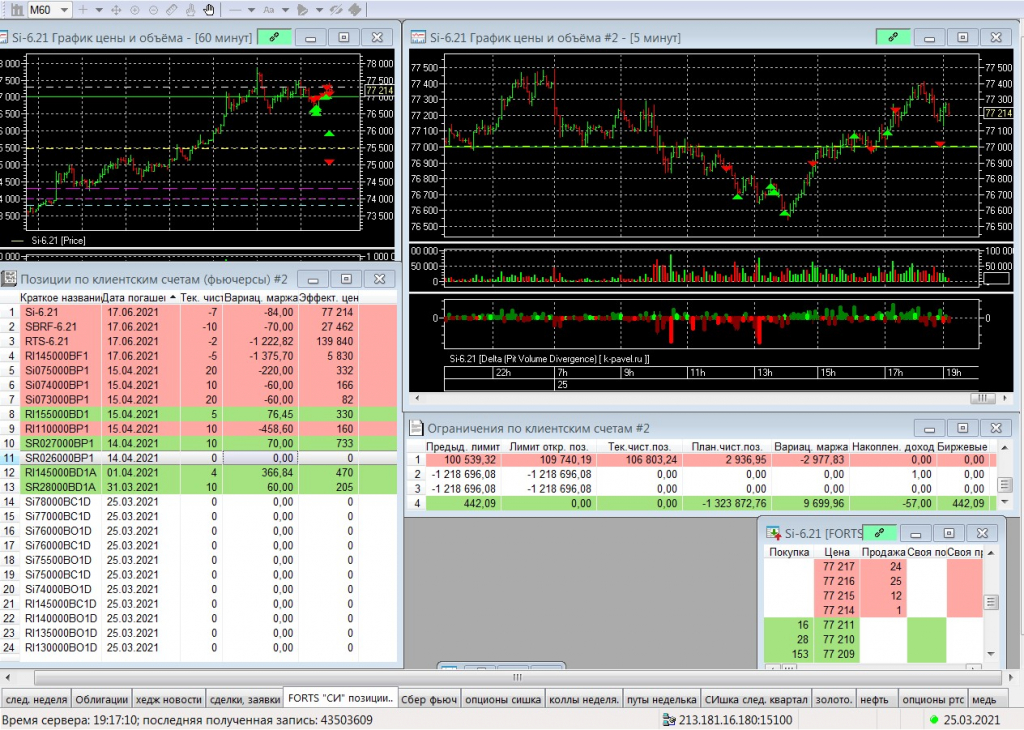This screenshot has width=1024, height=730.
Task: Click the workspace scroll right arrow
Action: pyautogui.click(x=1010, y=677)
